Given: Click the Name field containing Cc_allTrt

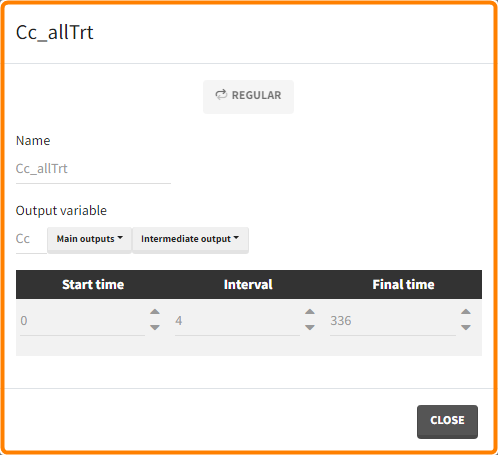Looking at the screenshot, I should pyautogui.click(x=93, y=169).
